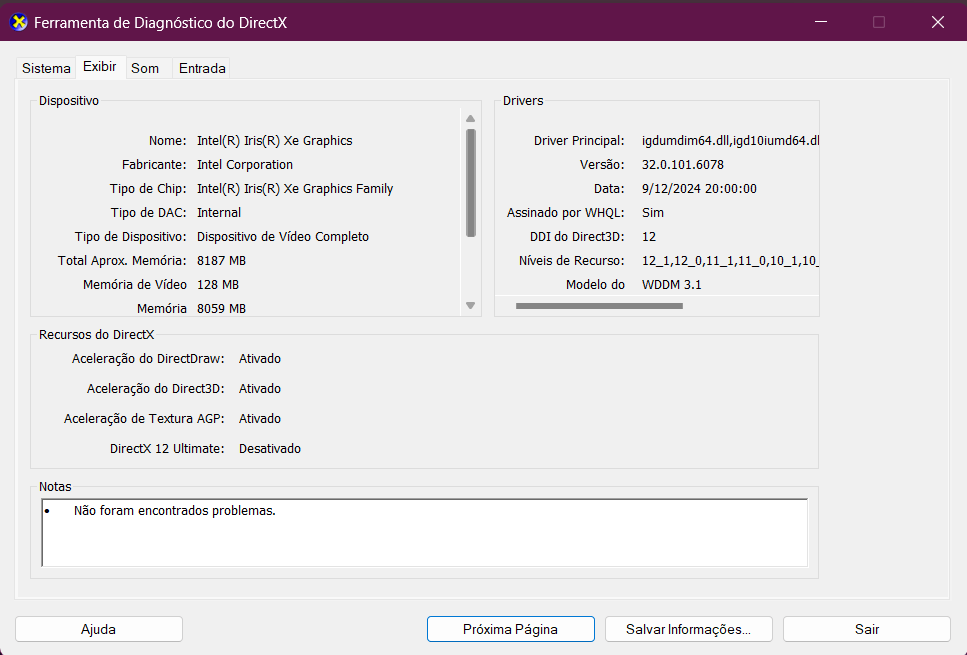This screenshot has height=655, width=967.
Task: Go to Próxima Página
Action: pos(511,629)
